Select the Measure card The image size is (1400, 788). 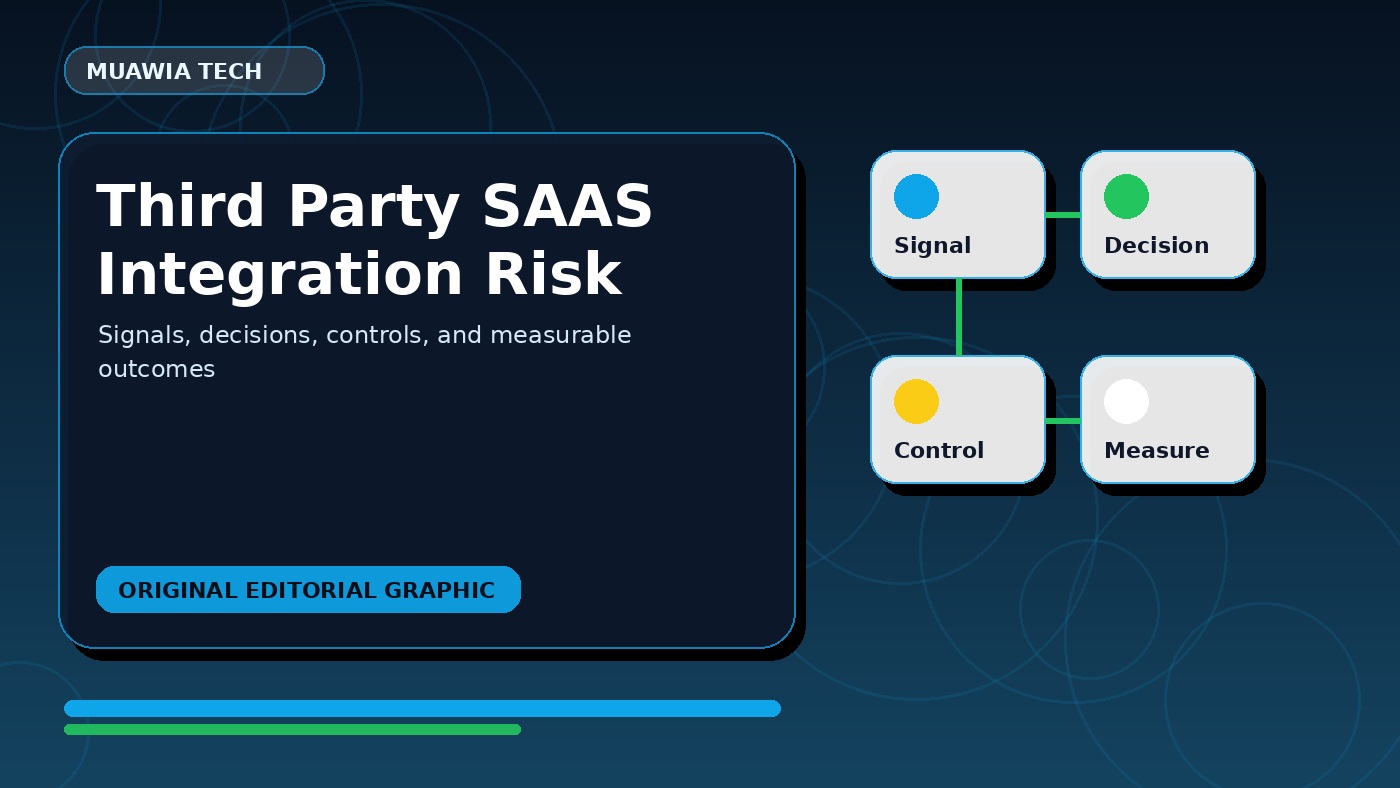tap(1168, 420)
